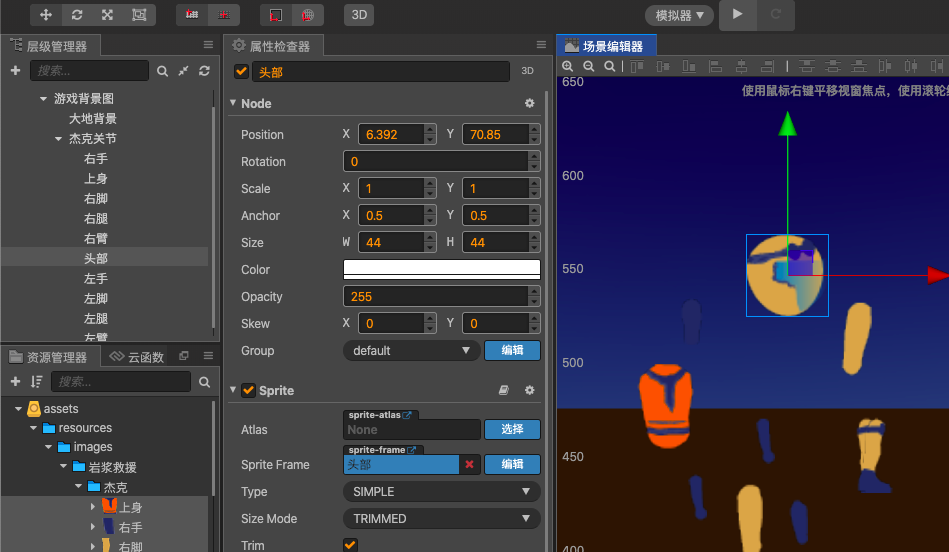The height and width of the screenshot is (552, 949).
Task: Open the Node section gear settings
Action: (x=530, y=104)
